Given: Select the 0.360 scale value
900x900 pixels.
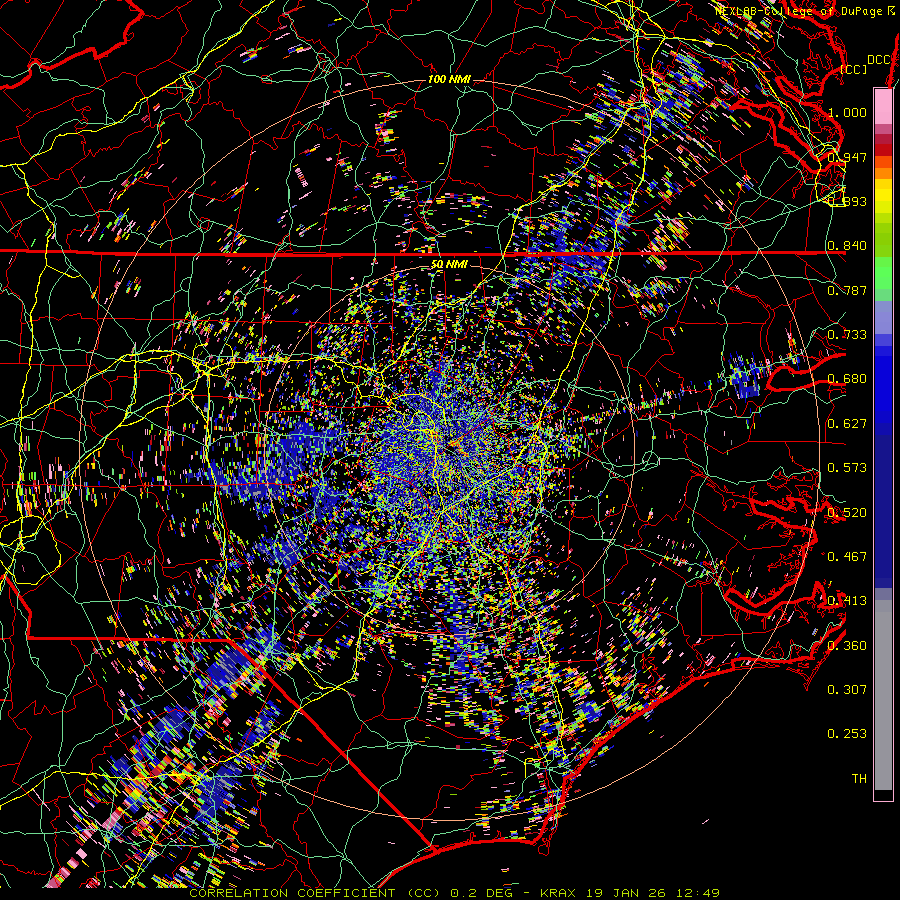Looking at the screenshot, I should pyautogui.click(x=847, y=646).
